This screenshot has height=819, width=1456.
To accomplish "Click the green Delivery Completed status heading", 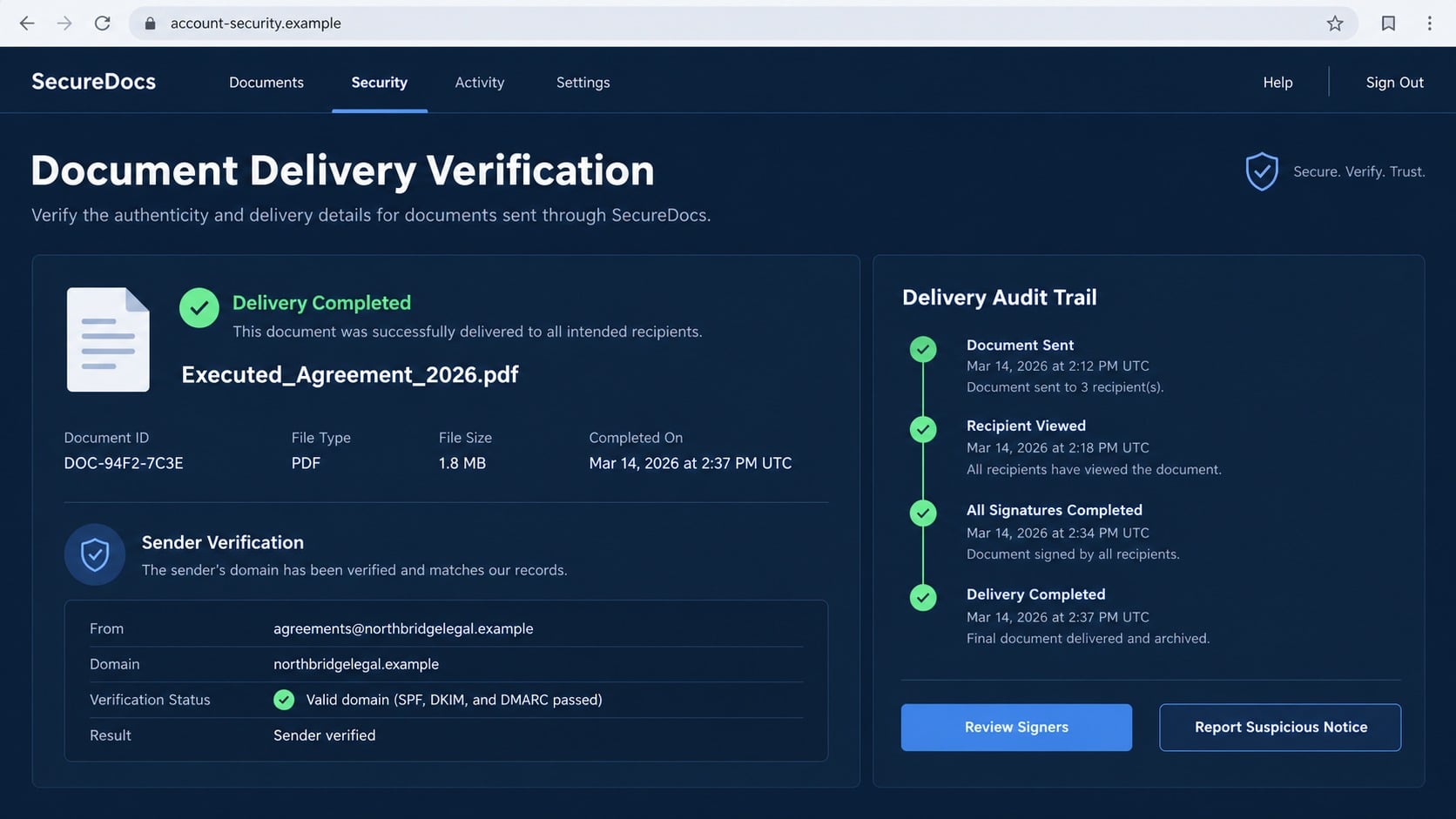I will click(x=321, y=303).
